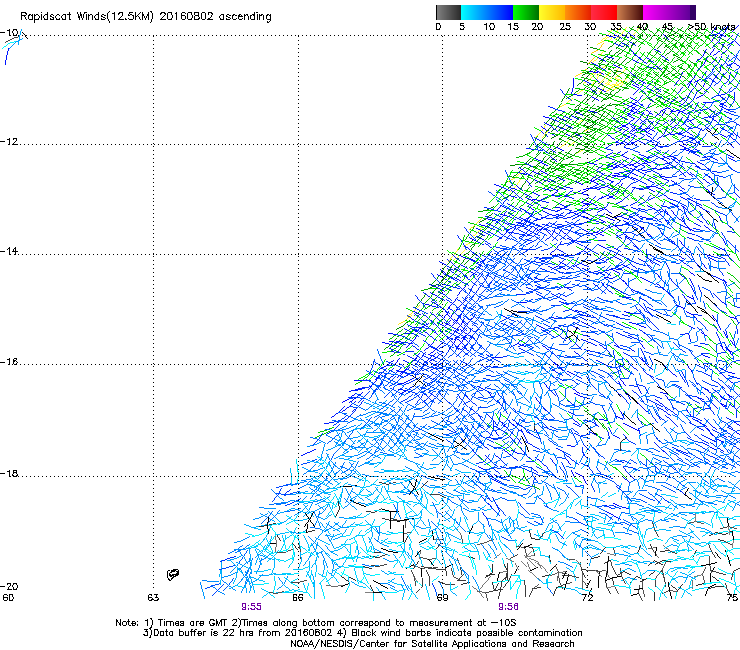Click the note line about GMT times
Screen dimensions: 740x650
315,623
